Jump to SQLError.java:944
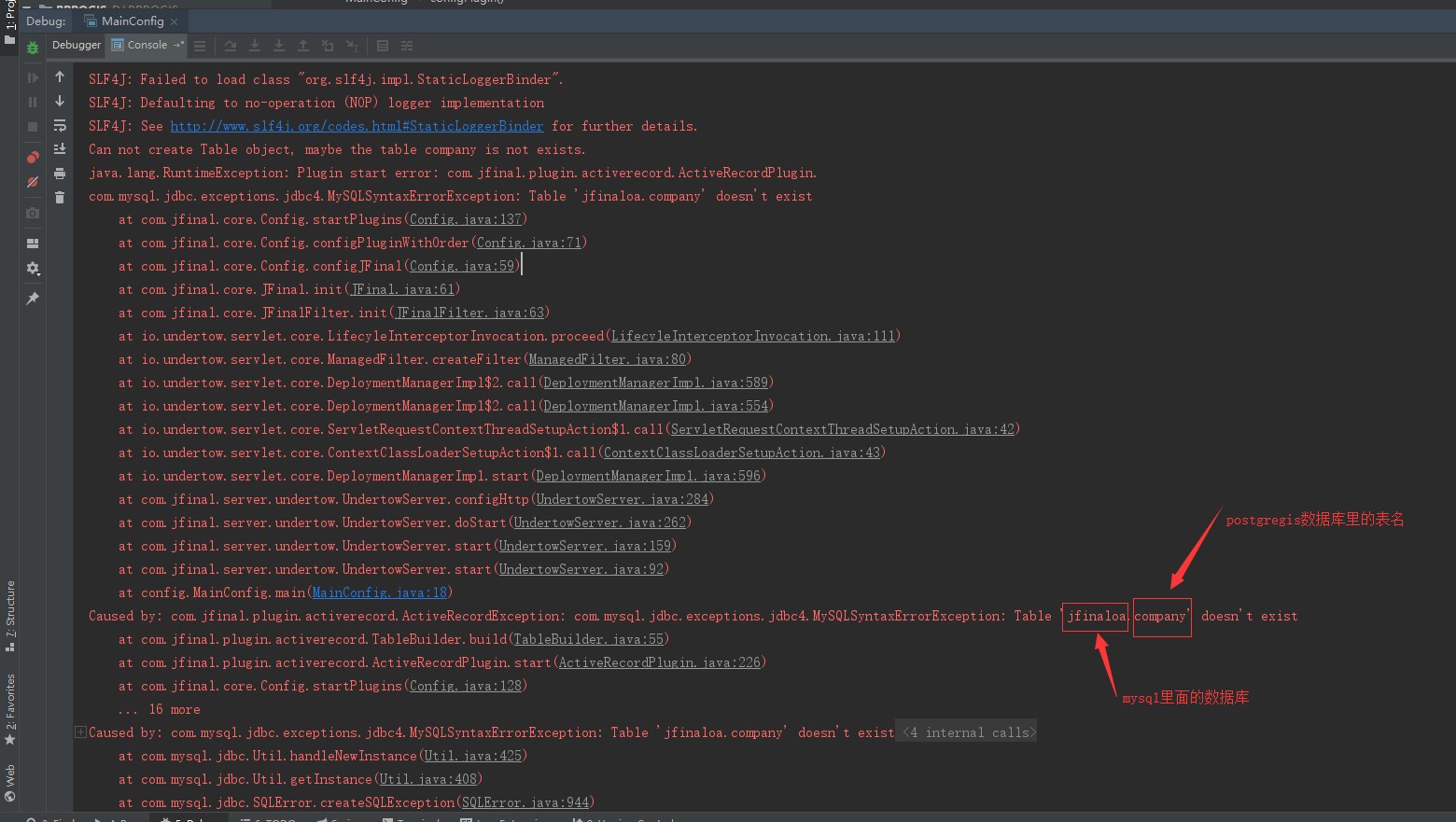Screen dimensions: 1456x822 [x=525, y=802]
